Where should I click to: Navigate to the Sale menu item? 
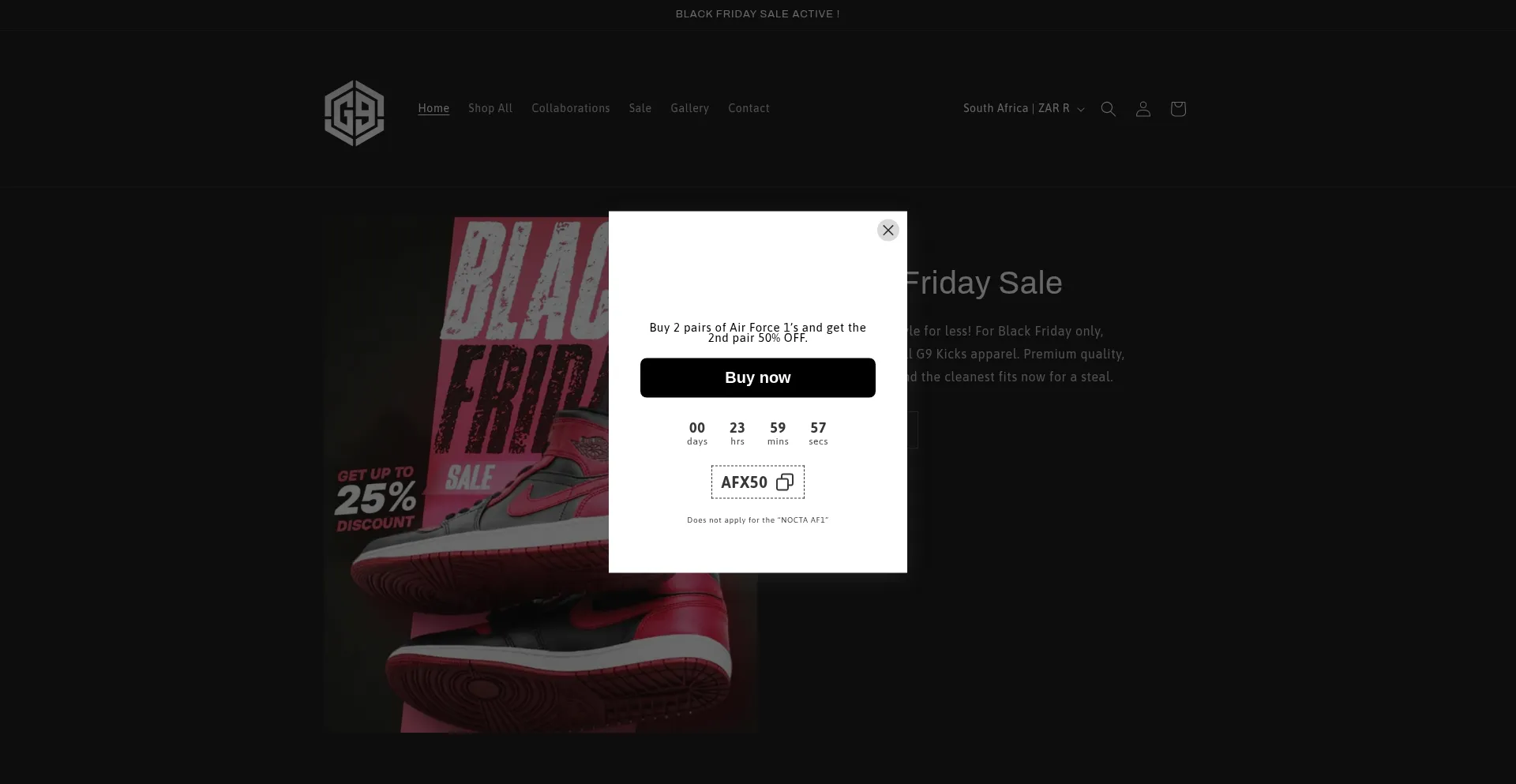[640, 109]
